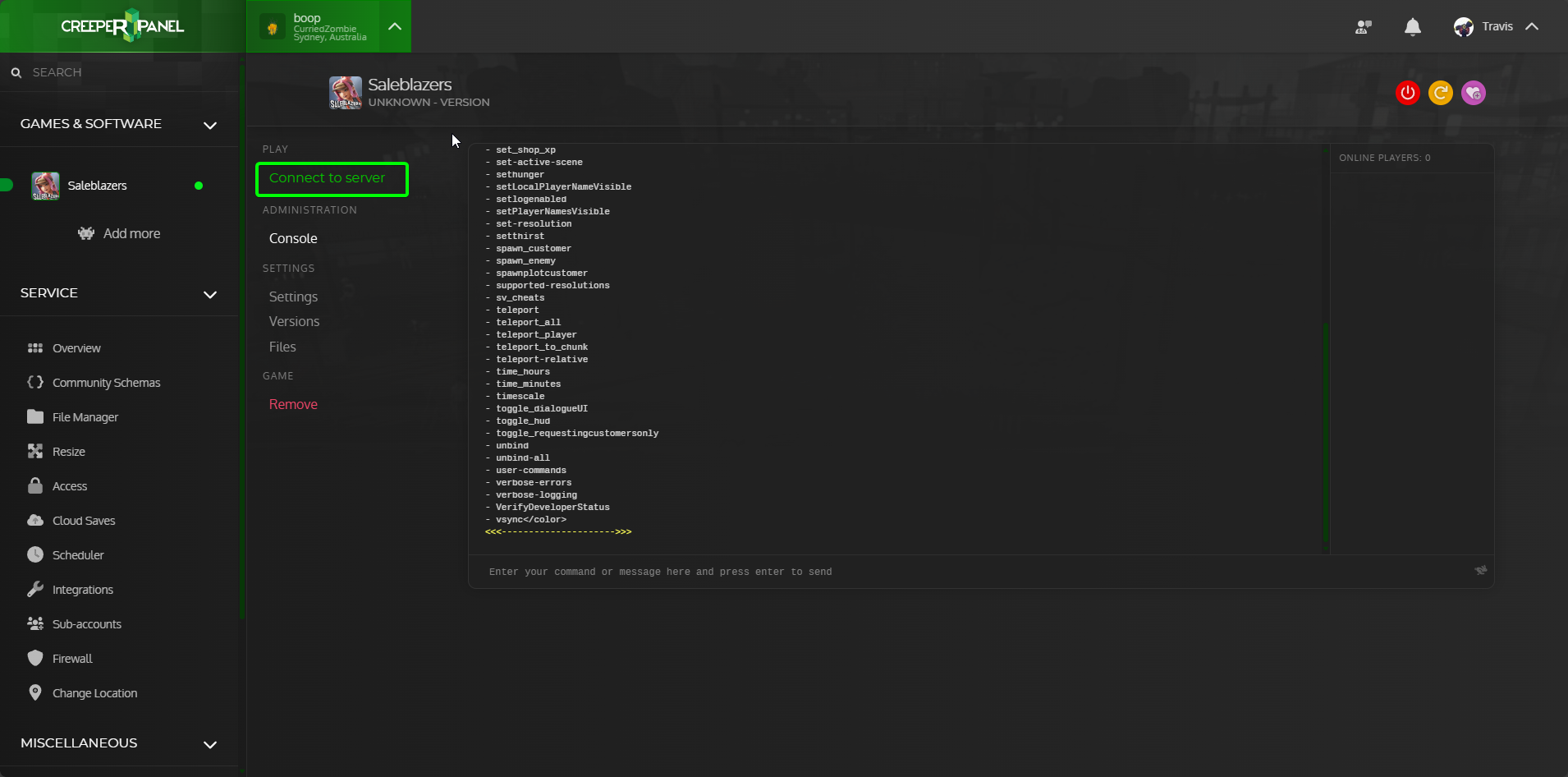Open the Travis account menu chevron

[x=1532, y=26]
